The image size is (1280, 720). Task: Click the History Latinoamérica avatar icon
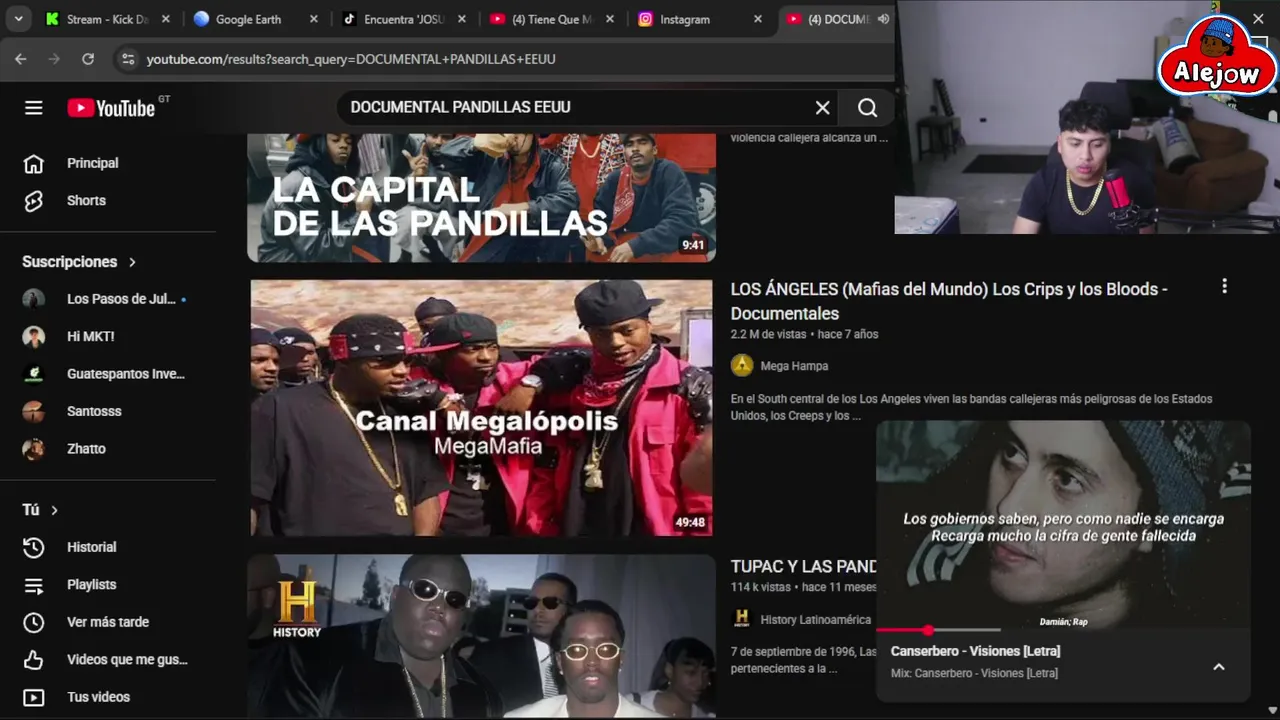742,619
